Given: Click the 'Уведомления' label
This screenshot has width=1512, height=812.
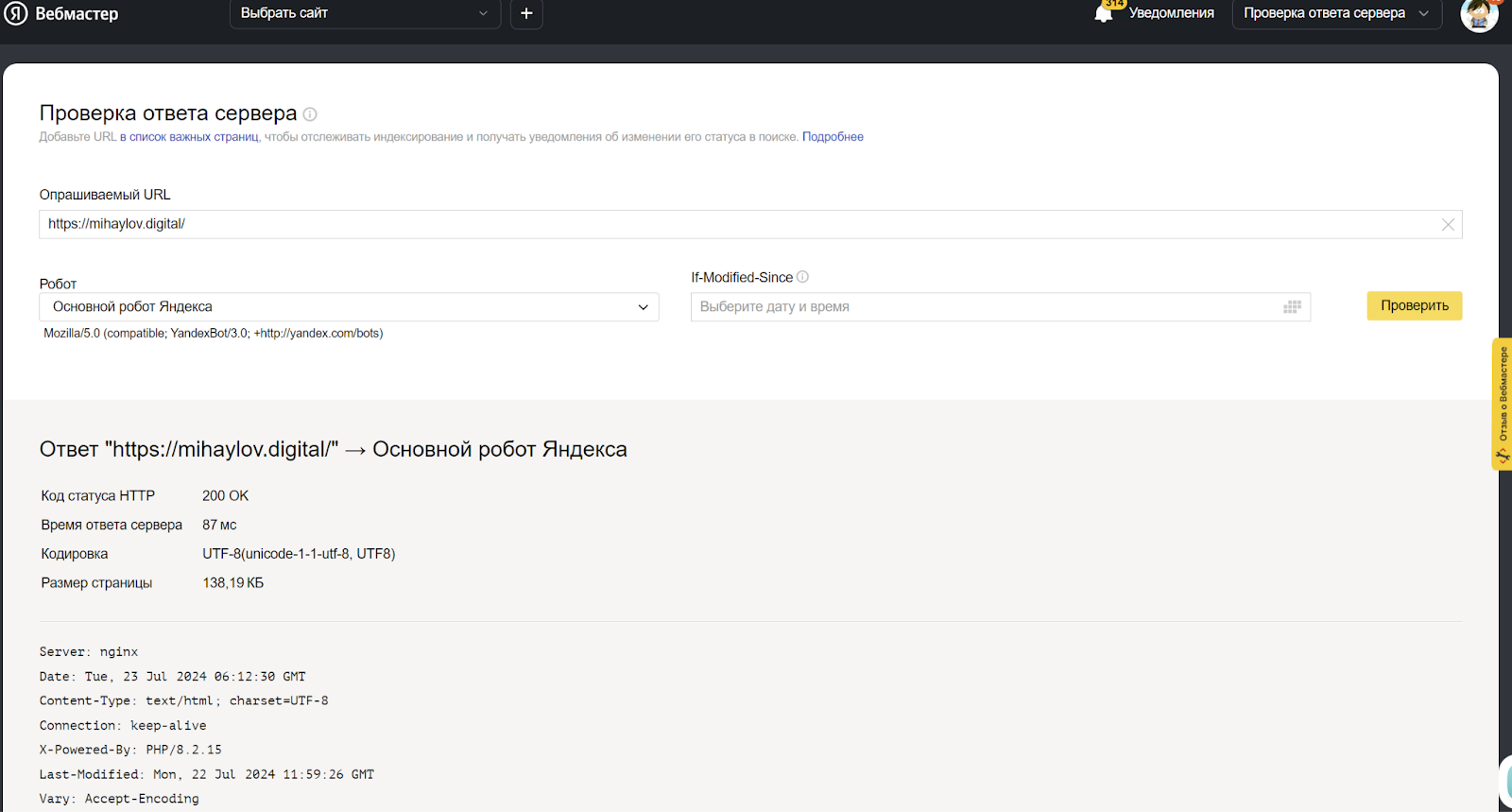Looking at the screenshot, I should 1171,13.
